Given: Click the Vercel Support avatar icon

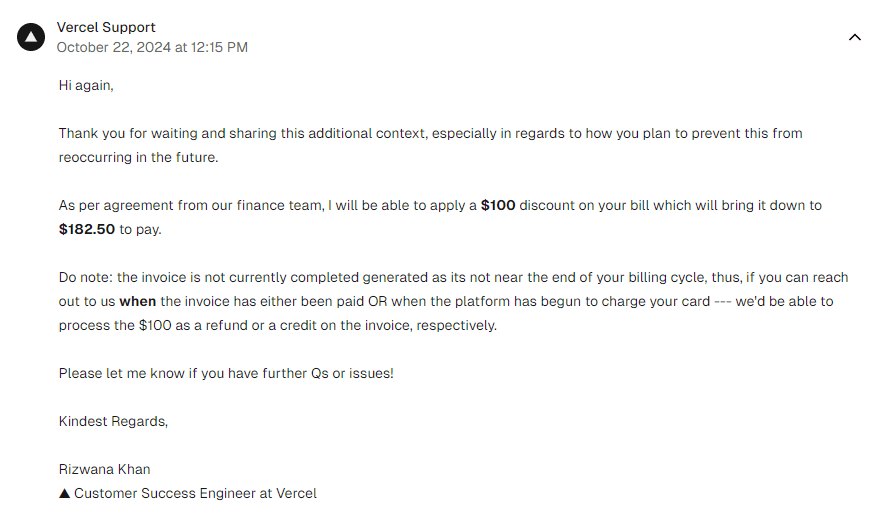Looking at the screenshot, I should point(31,37).
